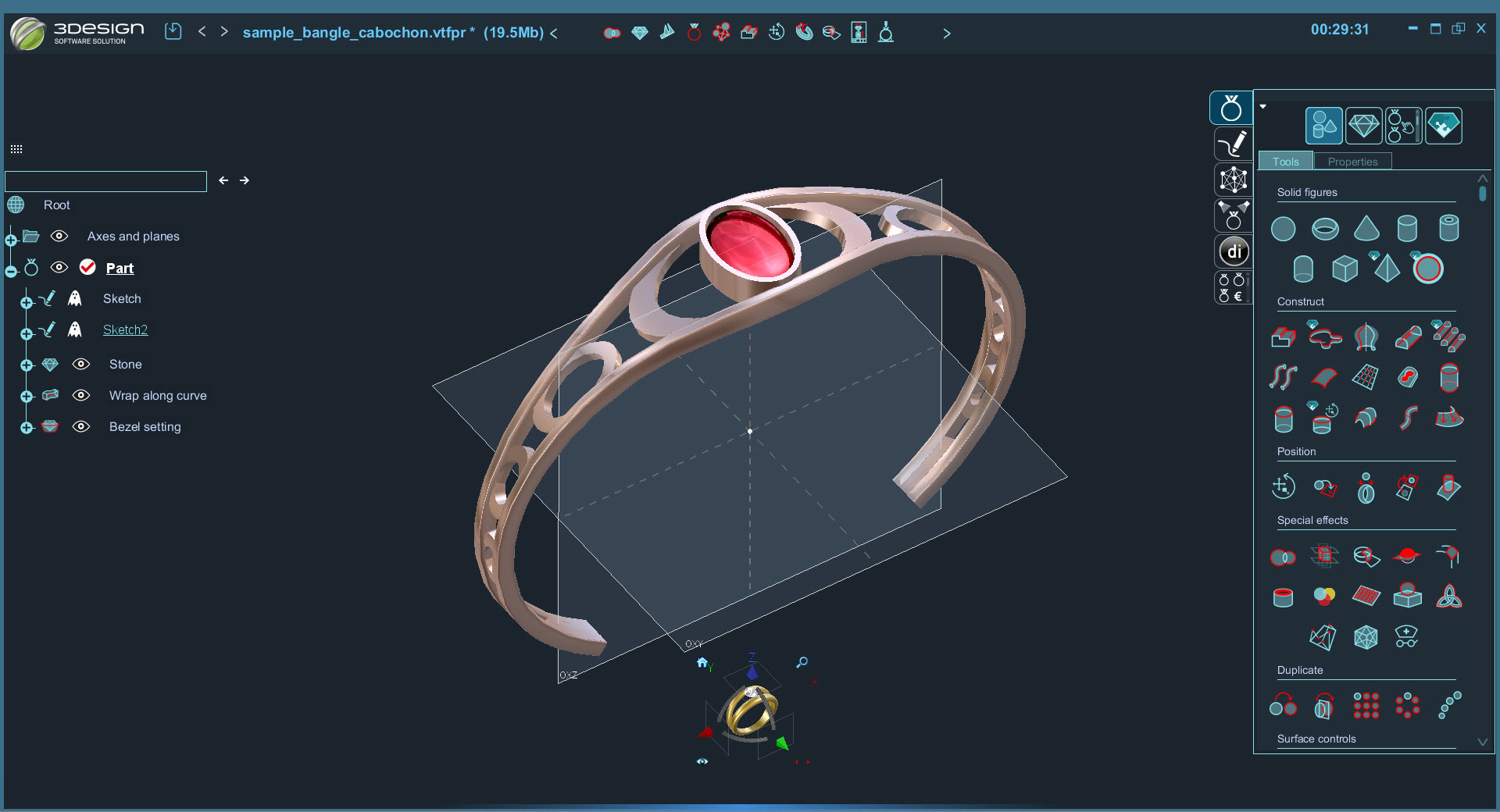
Task: Select the Sphere solid figure tool
Action: pyautogui.click(x=1283, y=229)
